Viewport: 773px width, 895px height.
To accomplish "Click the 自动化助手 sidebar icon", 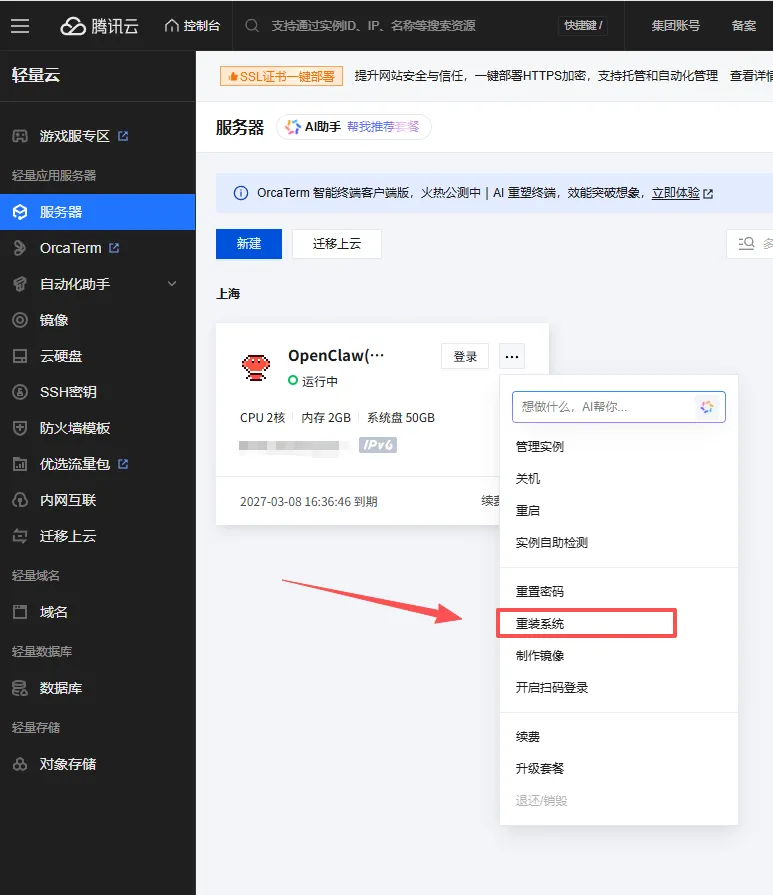I will [20, 284].
